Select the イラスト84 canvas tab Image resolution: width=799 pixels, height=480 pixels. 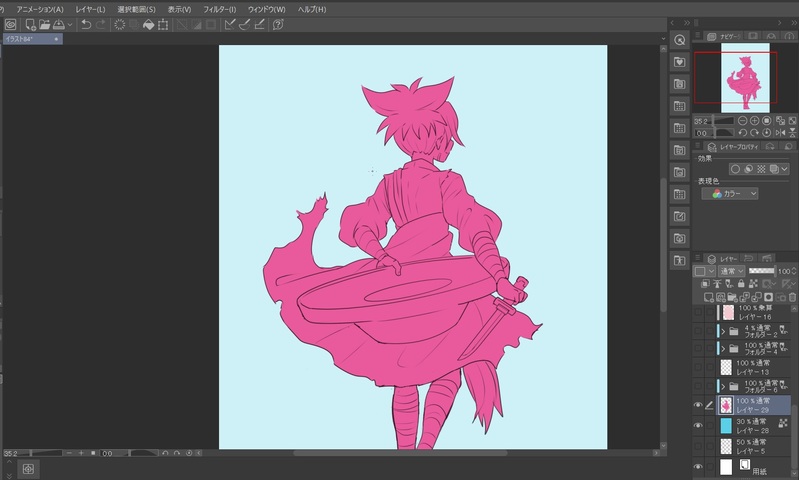click(x=33, y=39)
